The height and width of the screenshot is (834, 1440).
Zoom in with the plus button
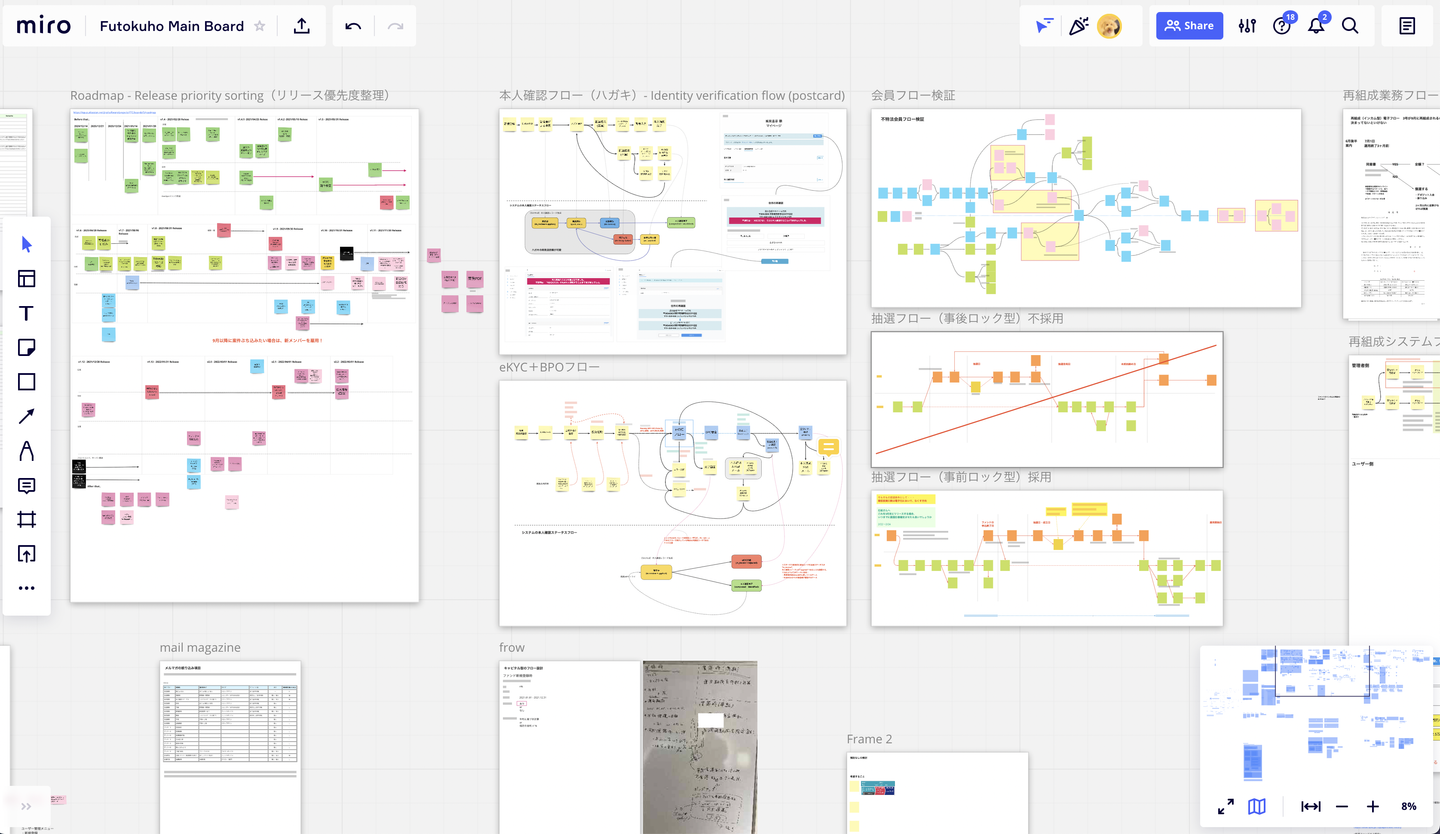[1373, 806]
